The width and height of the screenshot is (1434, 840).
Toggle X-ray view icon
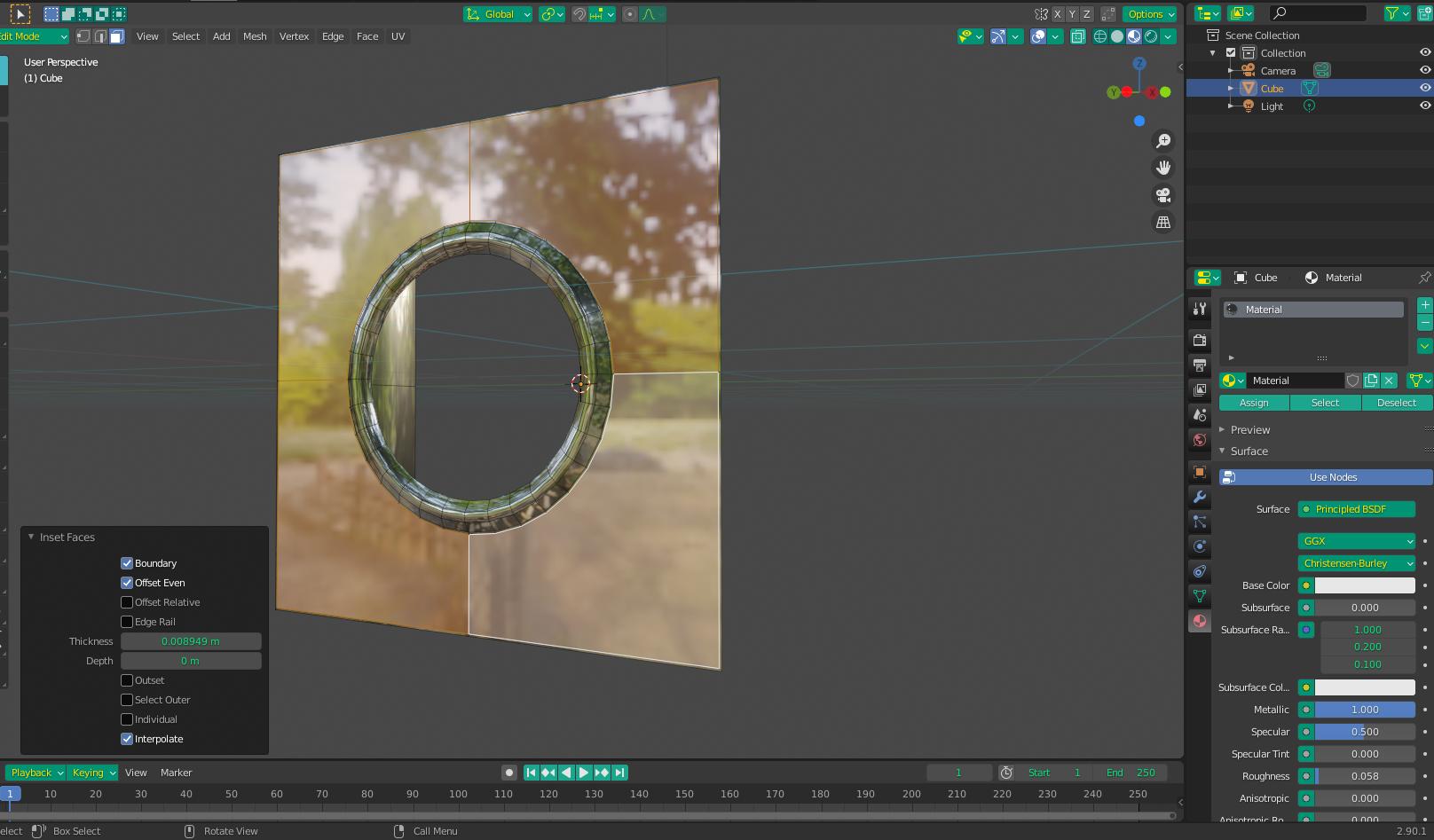coord(1078,36)
